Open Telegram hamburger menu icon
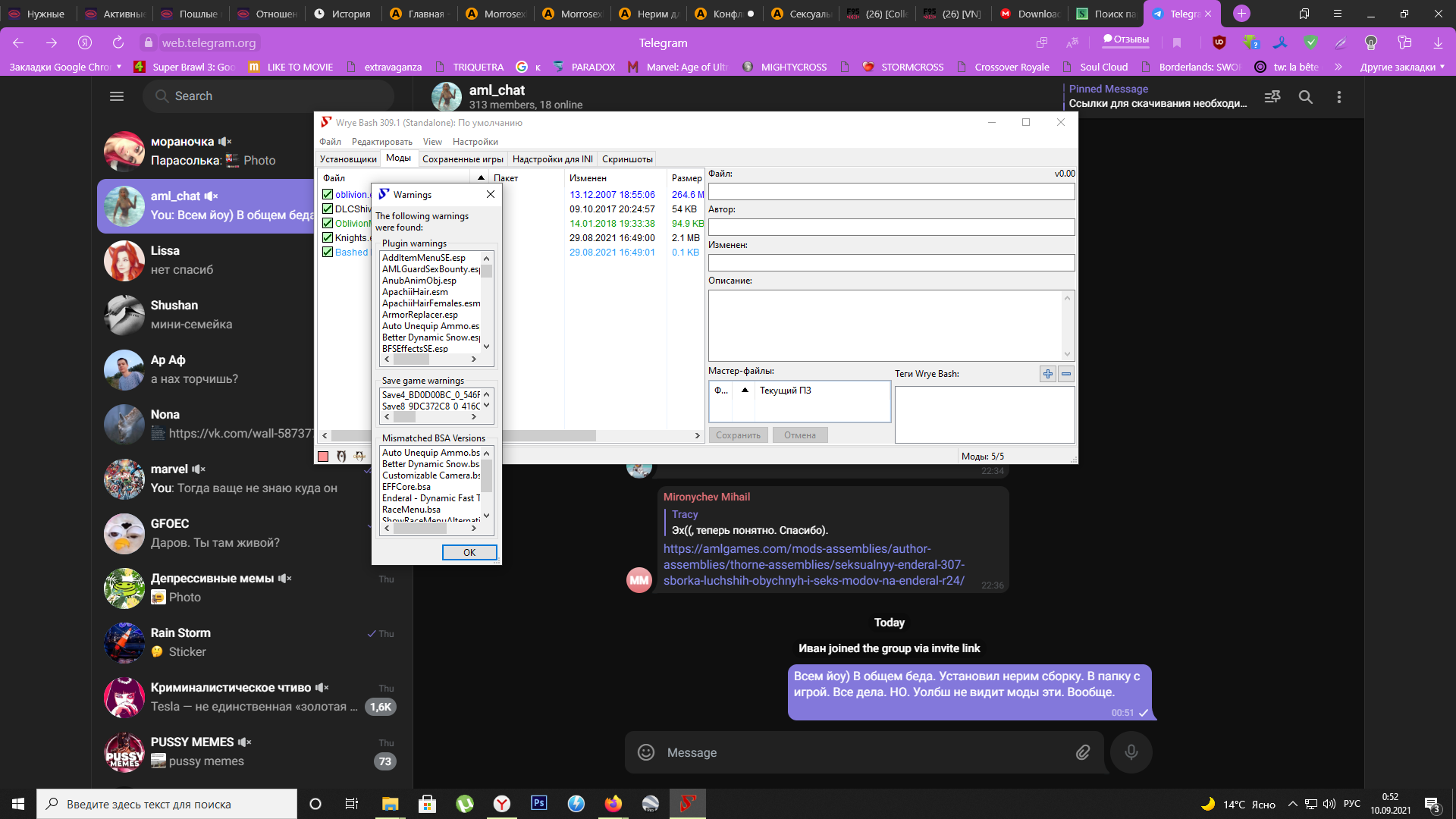Image resolution: width=1456 pixels, height=819 pixels. point(116,96)
